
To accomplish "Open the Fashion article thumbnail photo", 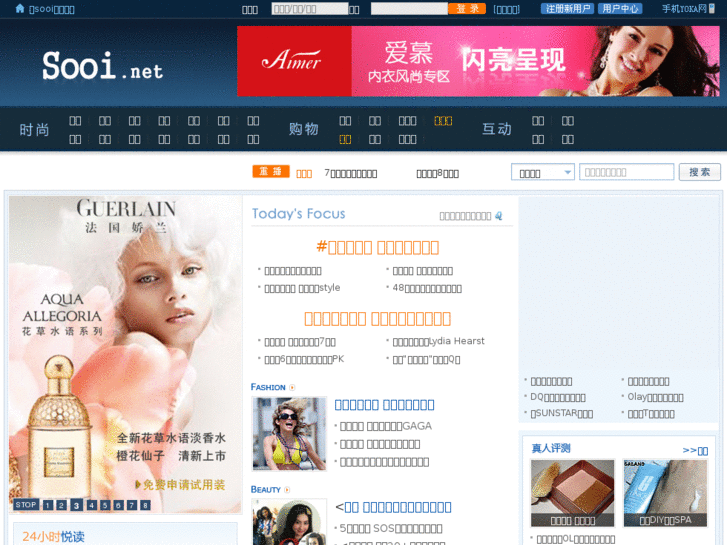I will [289, 434].
